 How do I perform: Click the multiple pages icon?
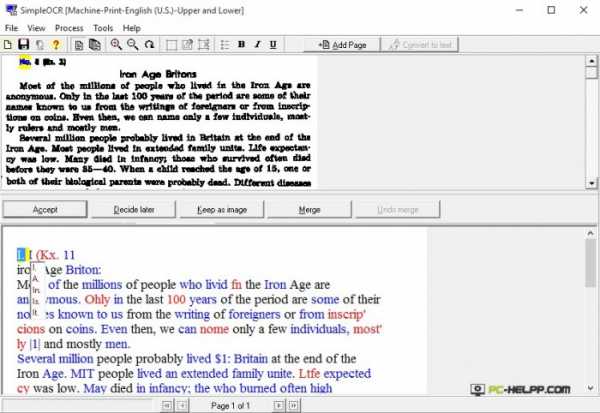pyautogui.click(x=95, y=45)
